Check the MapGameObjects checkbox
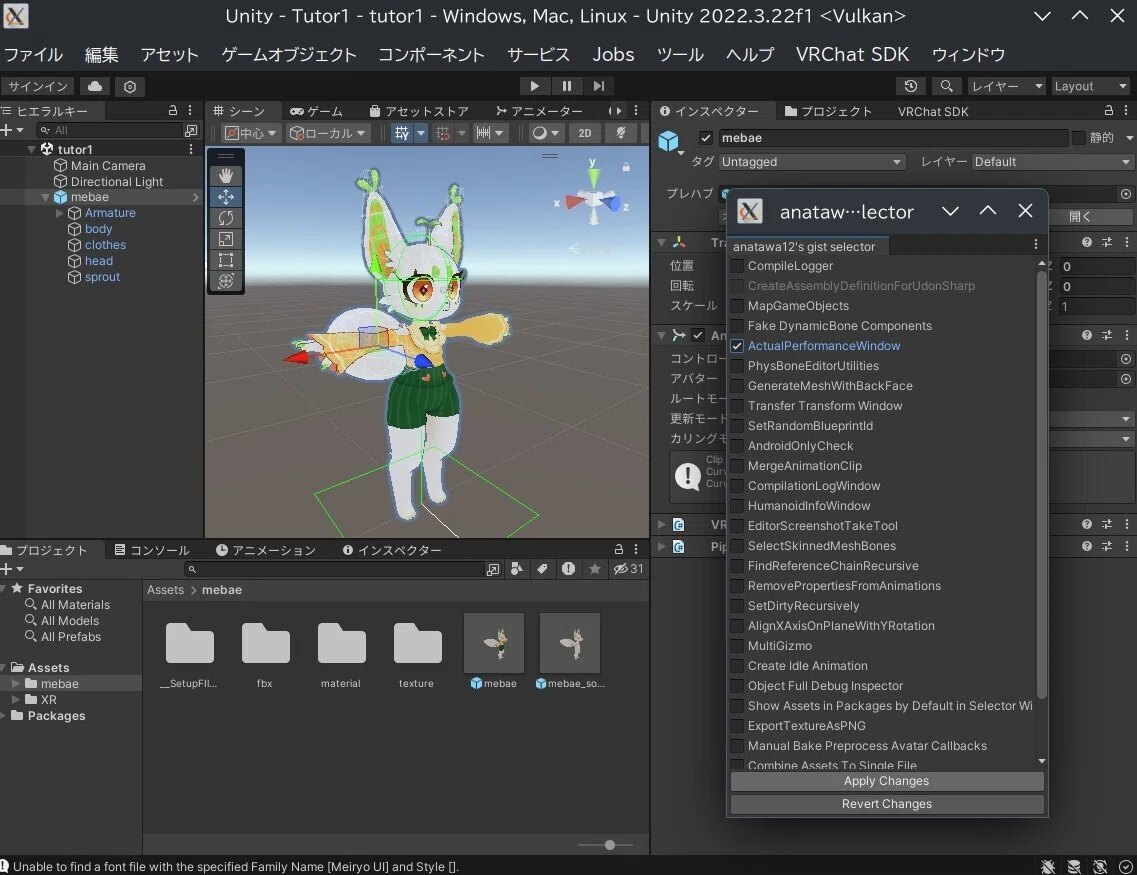 [737, 306]
